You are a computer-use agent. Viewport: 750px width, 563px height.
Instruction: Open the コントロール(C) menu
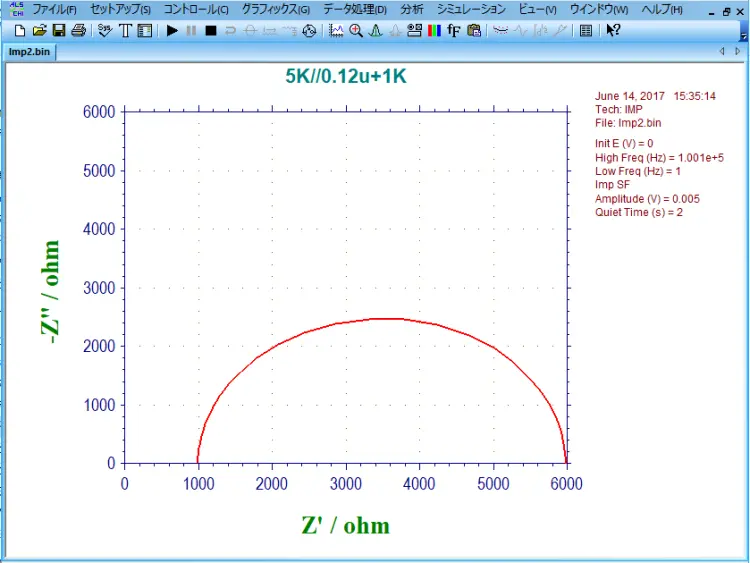(196, 10)
